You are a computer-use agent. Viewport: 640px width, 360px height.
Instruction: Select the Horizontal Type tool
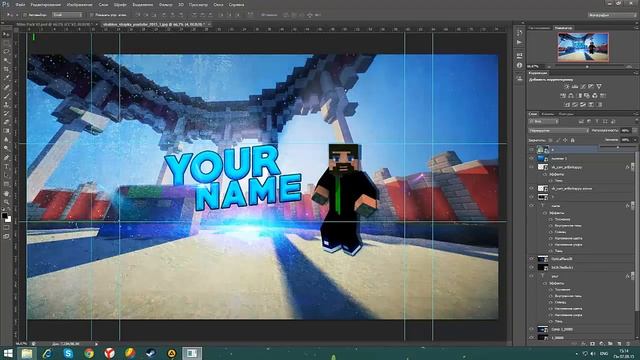[x=6, y=167]
